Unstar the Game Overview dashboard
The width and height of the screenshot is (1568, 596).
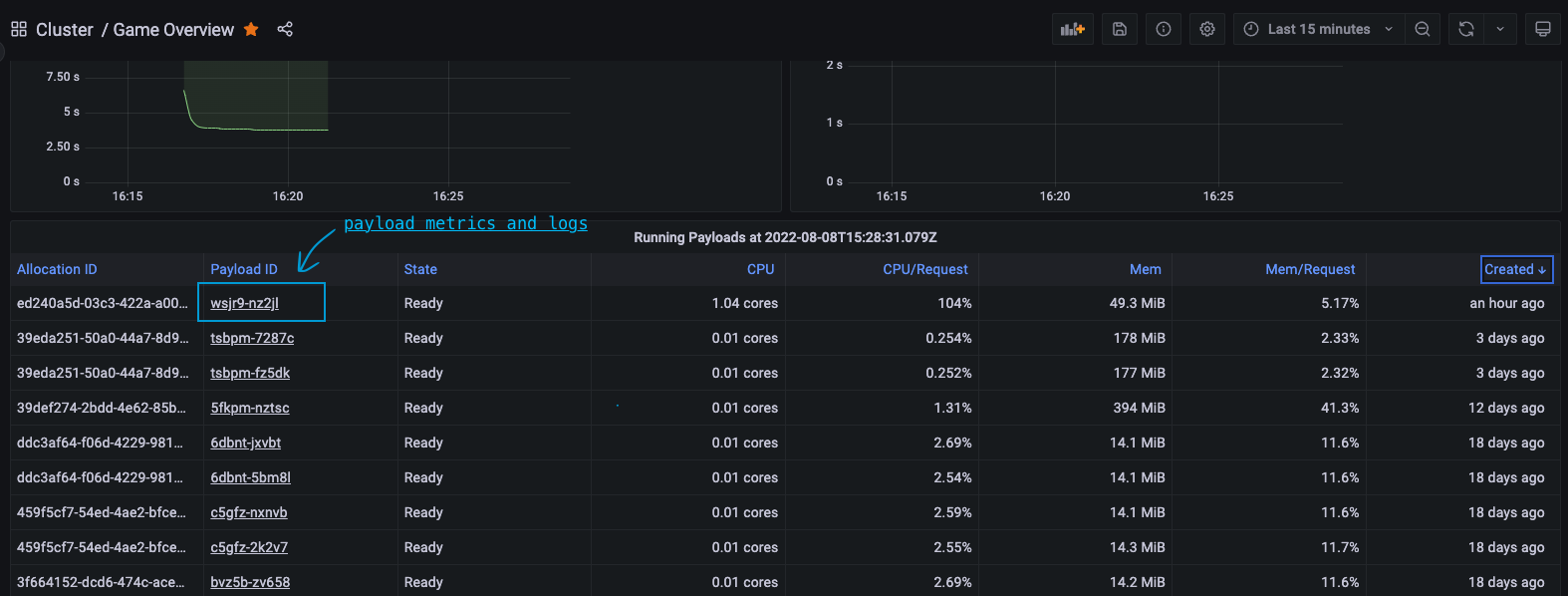point(251,29)
